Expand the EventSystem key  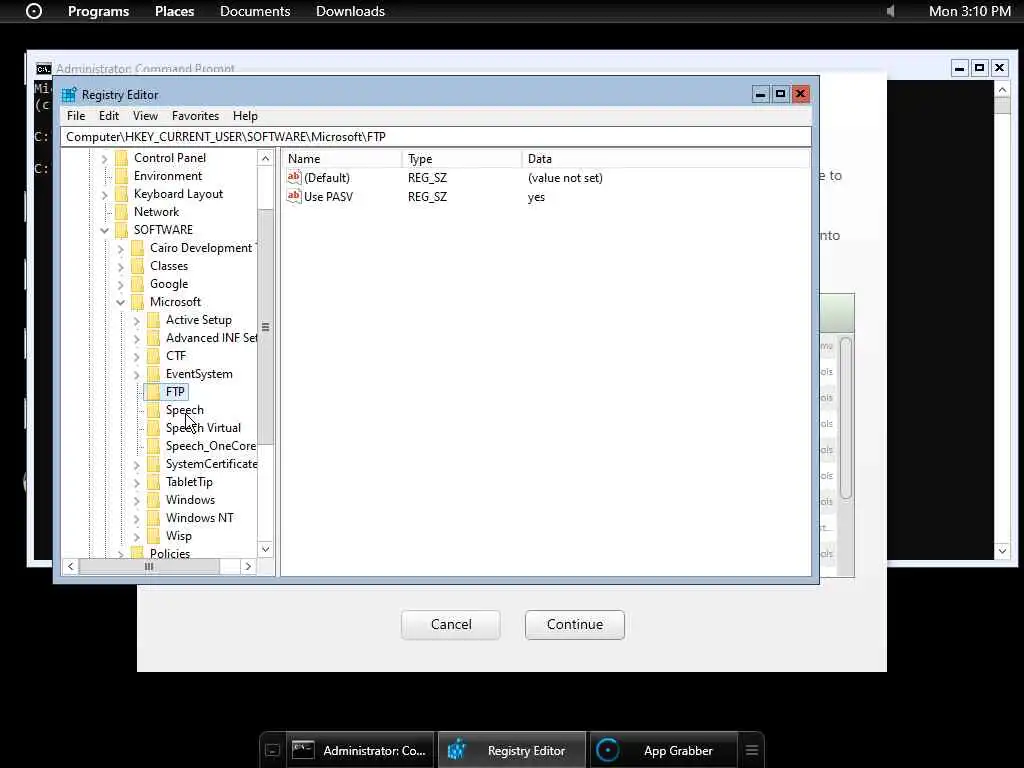click(136, 374)
